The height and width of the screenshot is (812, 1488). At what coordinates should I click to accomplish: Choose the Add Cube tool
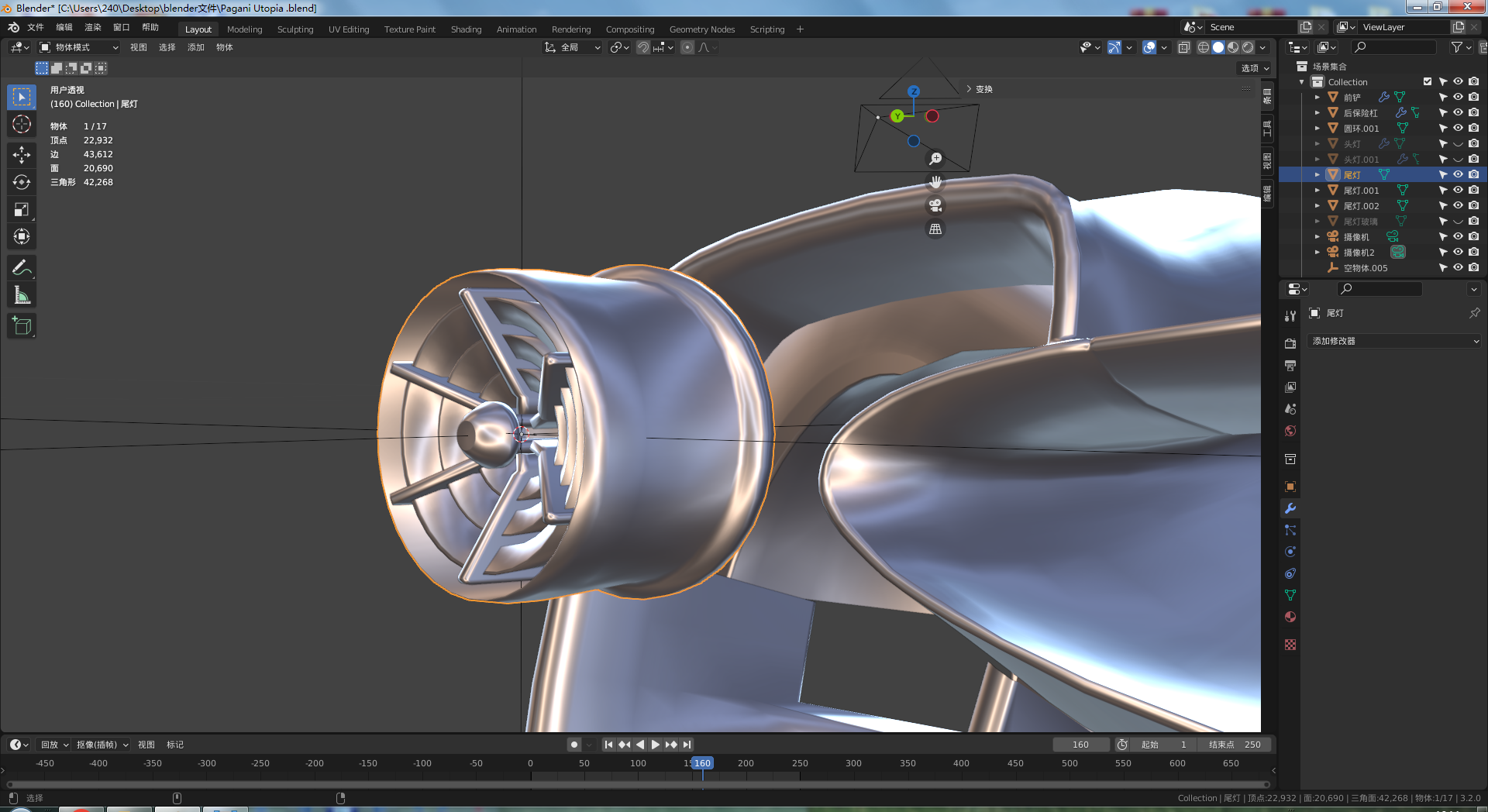tap(22, 326)
